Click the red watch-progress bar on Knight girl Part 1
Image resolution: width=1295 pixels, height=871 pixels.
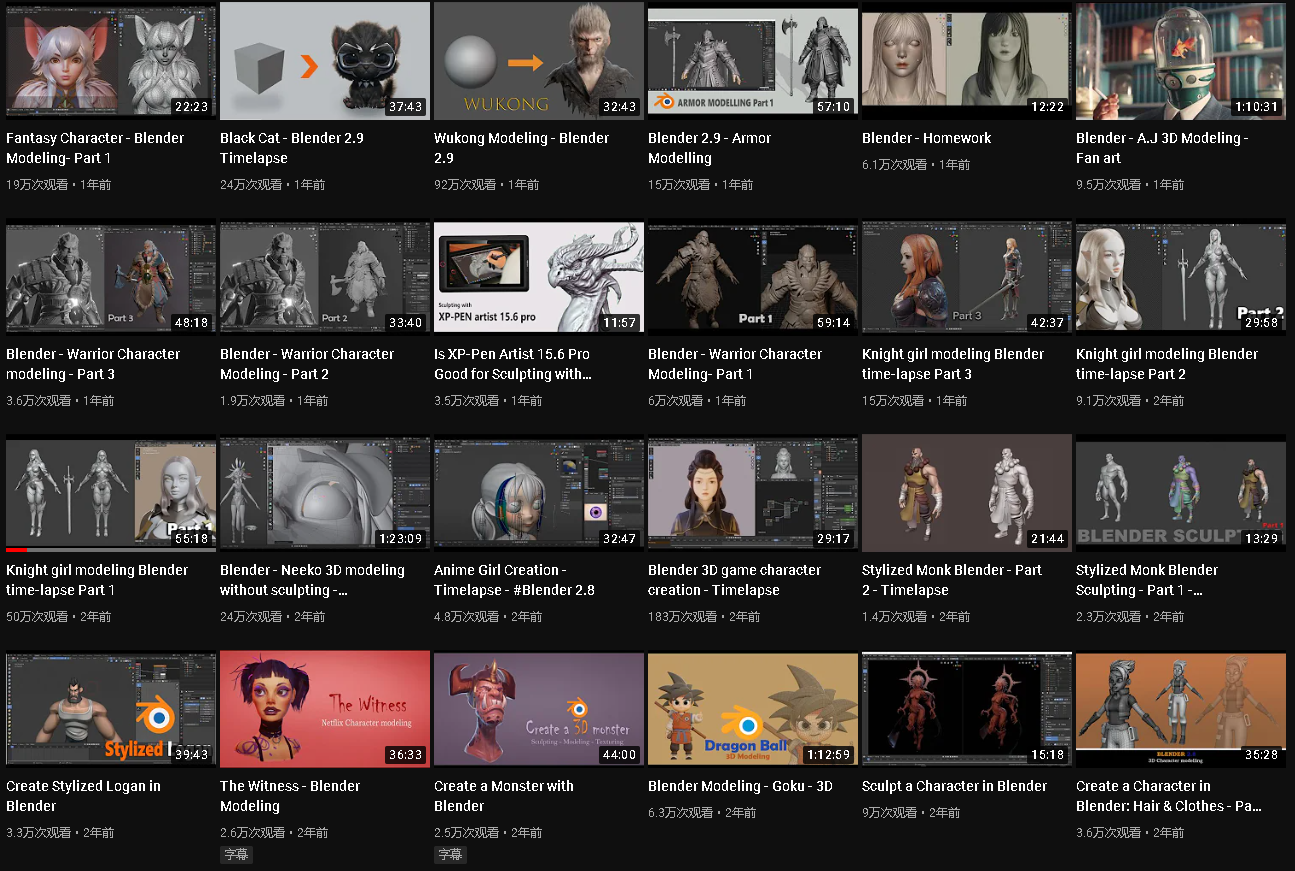point(17,549)
